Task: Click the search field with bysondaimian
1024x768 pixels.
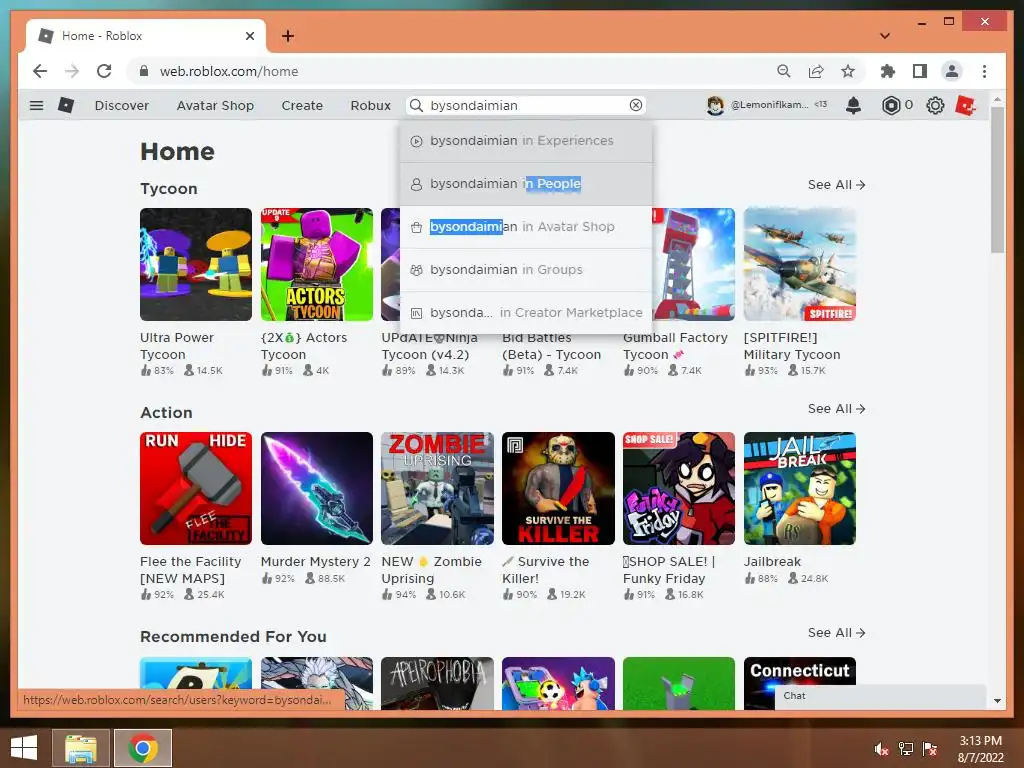Action: pyautogui.click(x=526, y=105)
